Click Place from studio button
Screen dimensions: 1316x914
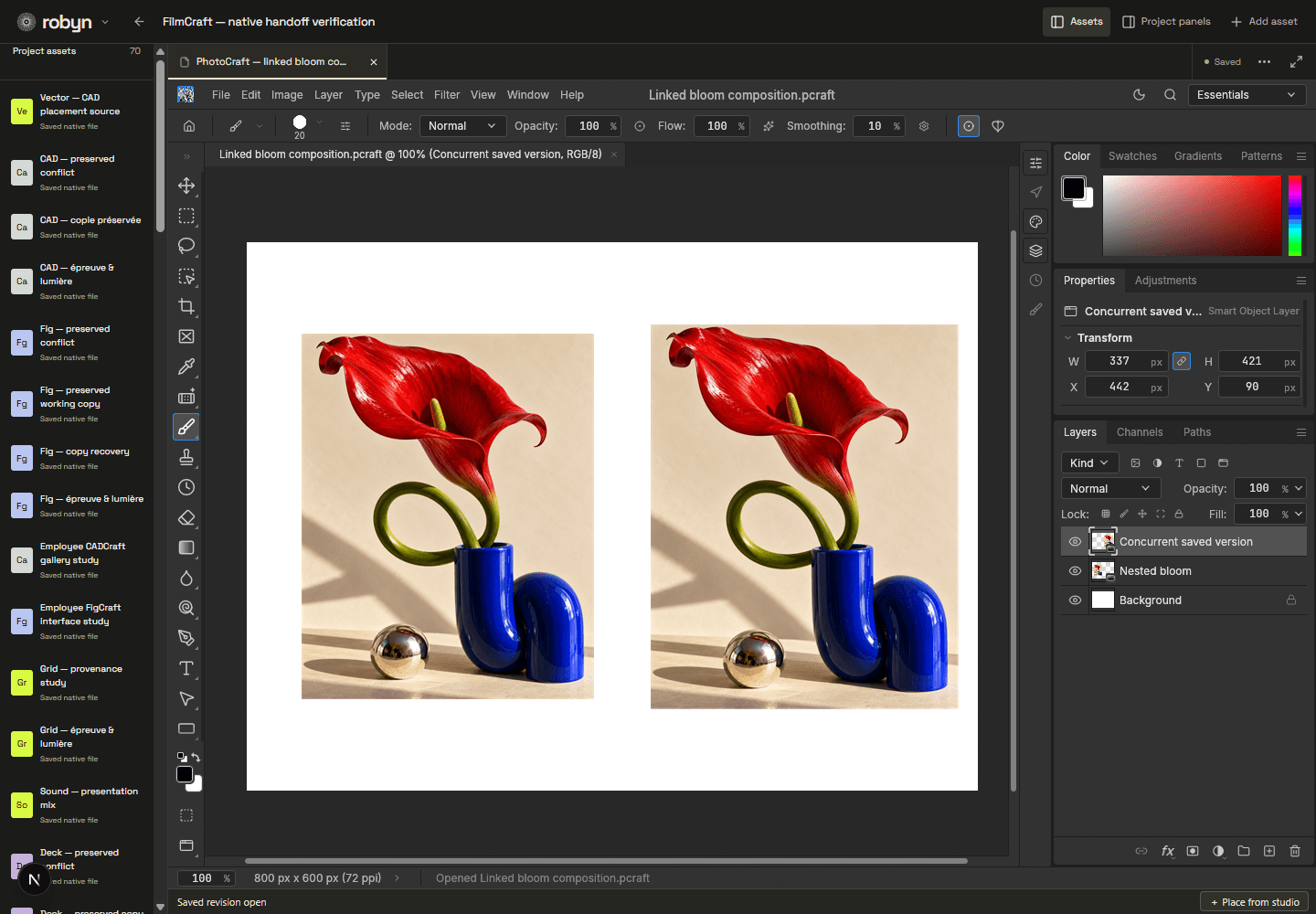1255,902
